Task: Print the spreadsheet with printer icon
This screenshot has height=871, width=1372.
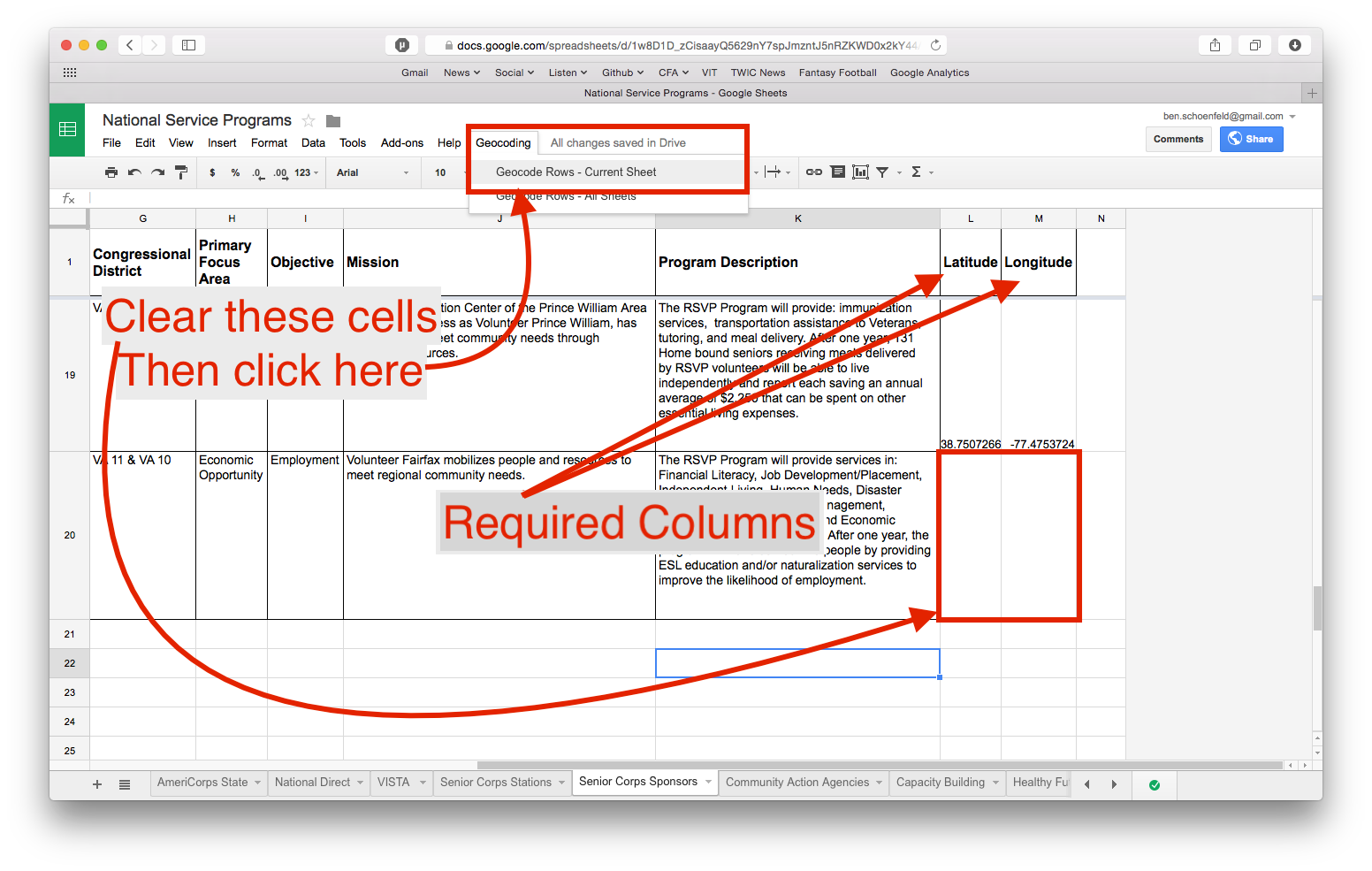Action: click(111, 172)
